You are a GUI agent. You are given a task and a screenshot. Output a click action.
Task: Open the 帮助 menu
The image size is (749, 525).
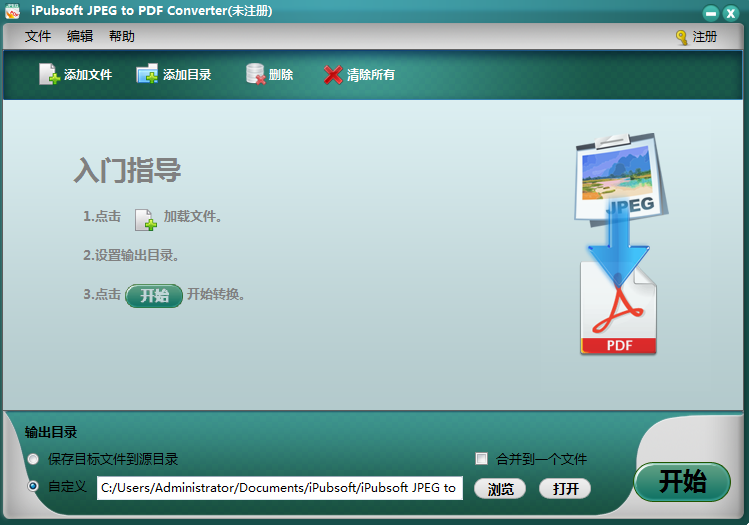tap(122, 36)
